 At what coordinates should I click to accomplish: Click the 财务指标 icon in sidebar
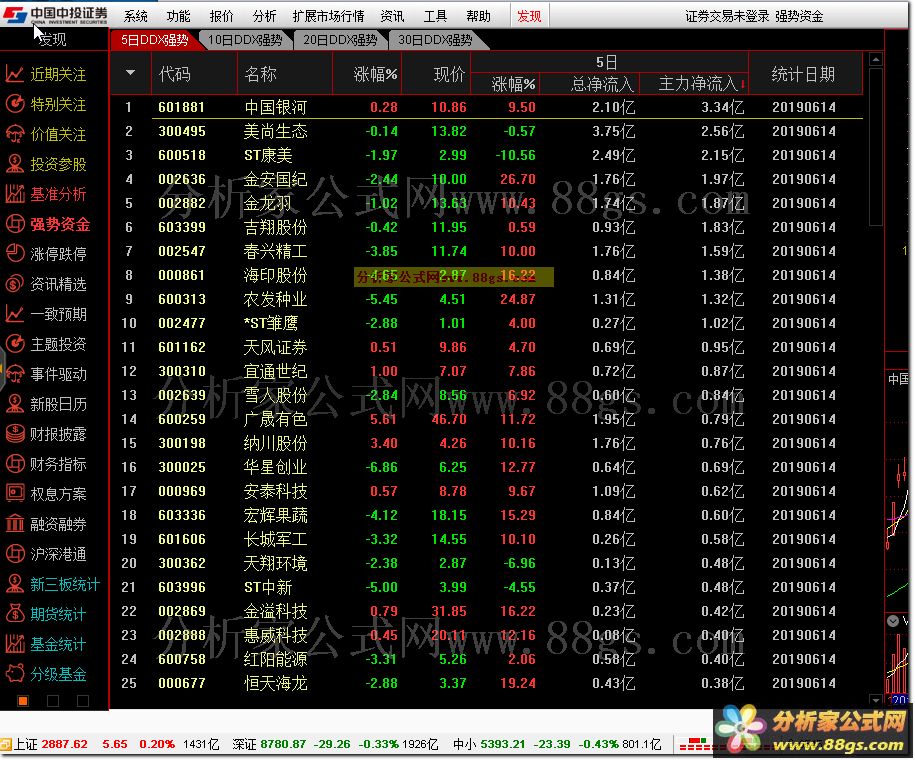(15, 464)
